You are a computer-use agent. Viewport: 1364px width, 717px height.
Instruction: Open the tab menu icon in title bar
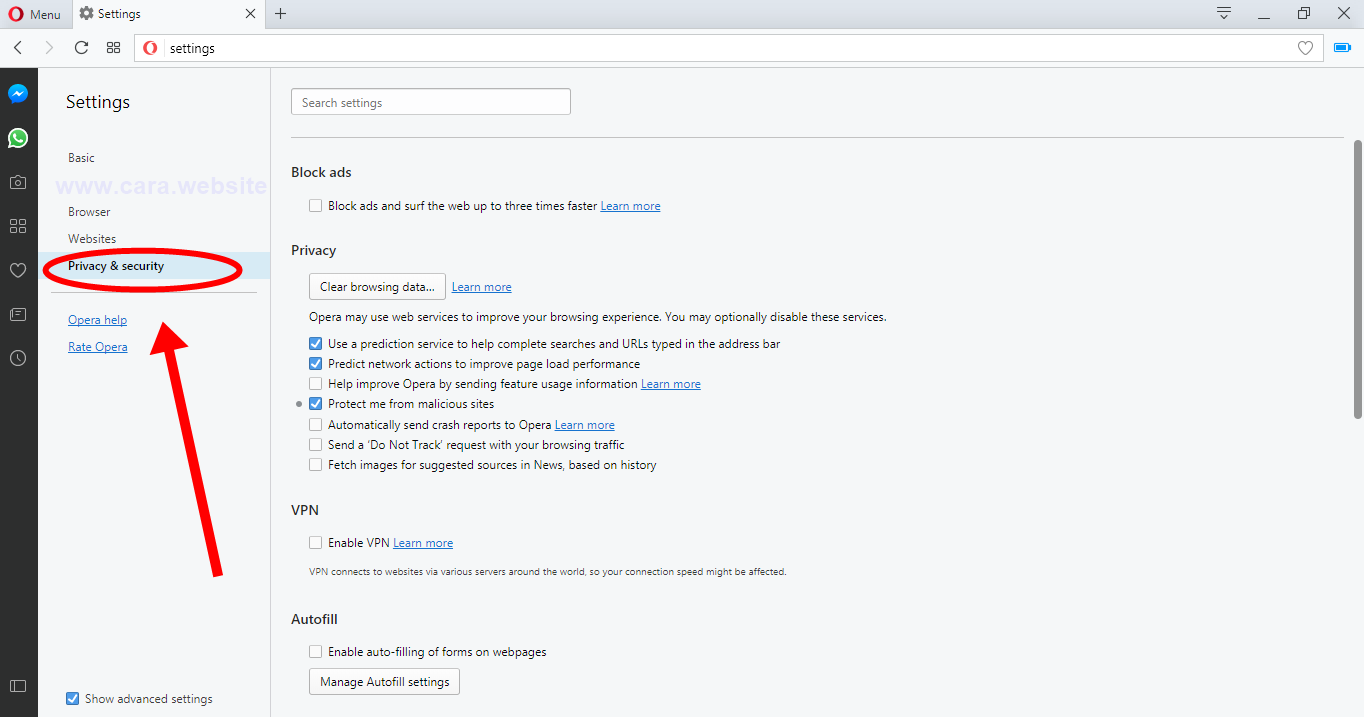(x=1224, y=13)
